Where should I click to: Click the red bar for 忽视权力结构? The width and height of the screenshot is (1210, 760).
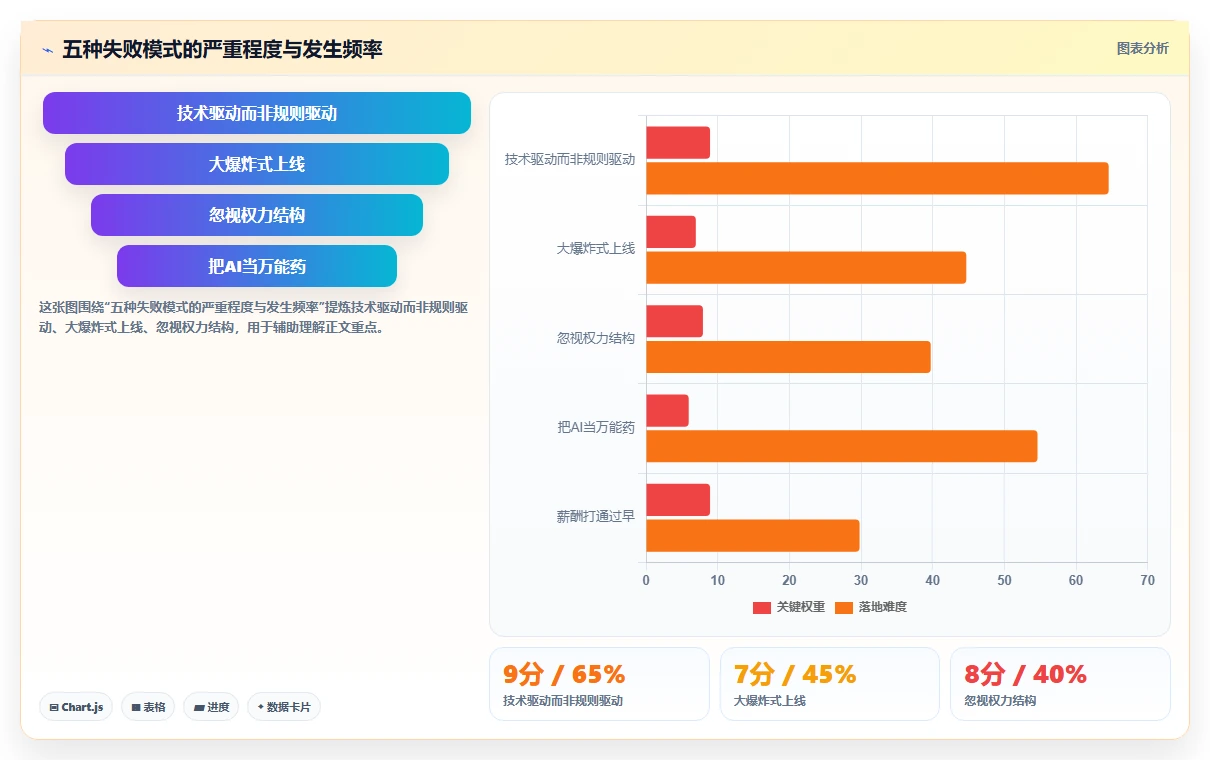pyautogui.click(x=674, y=321)
